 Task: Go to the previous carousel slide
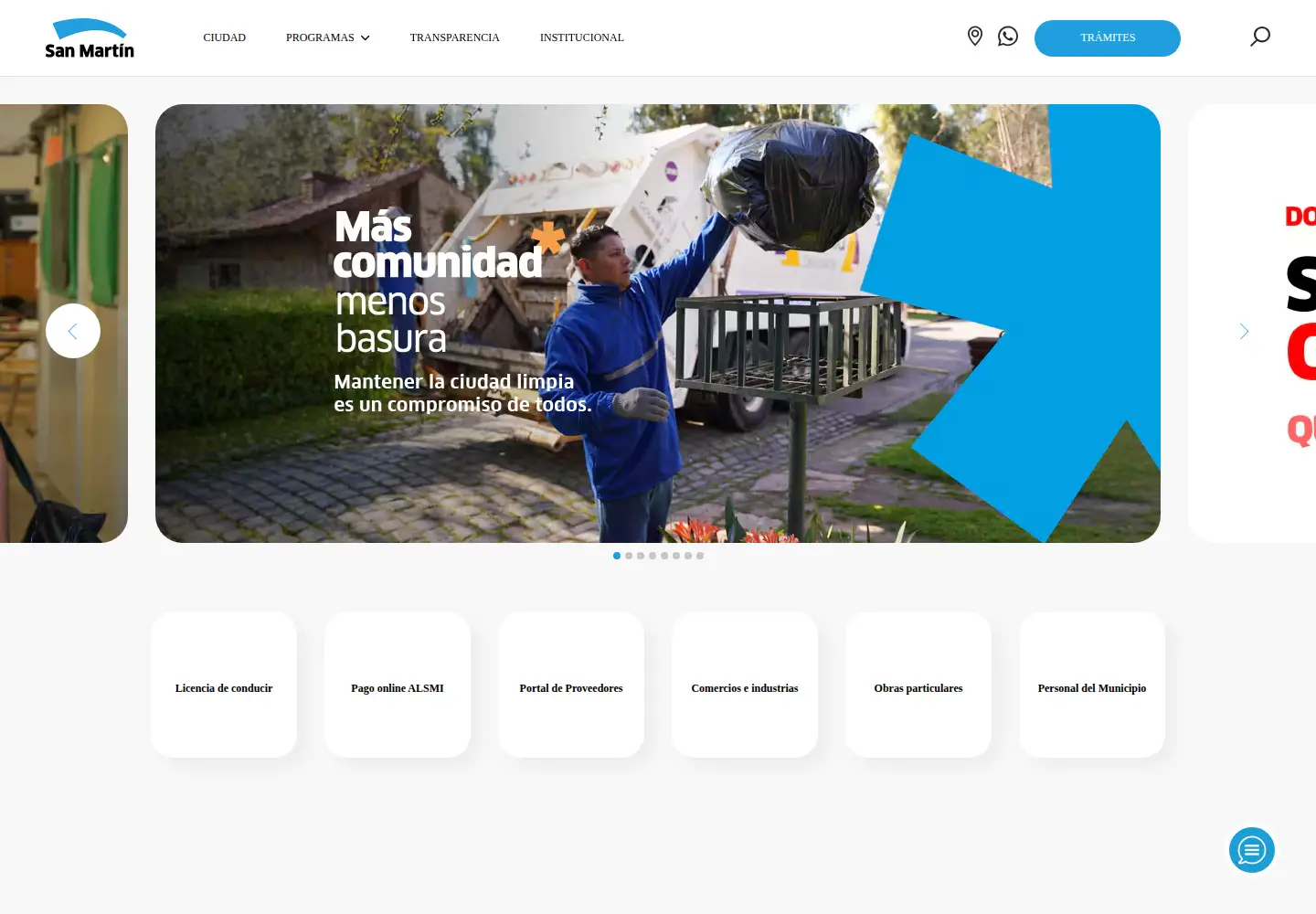click(73, 331)
